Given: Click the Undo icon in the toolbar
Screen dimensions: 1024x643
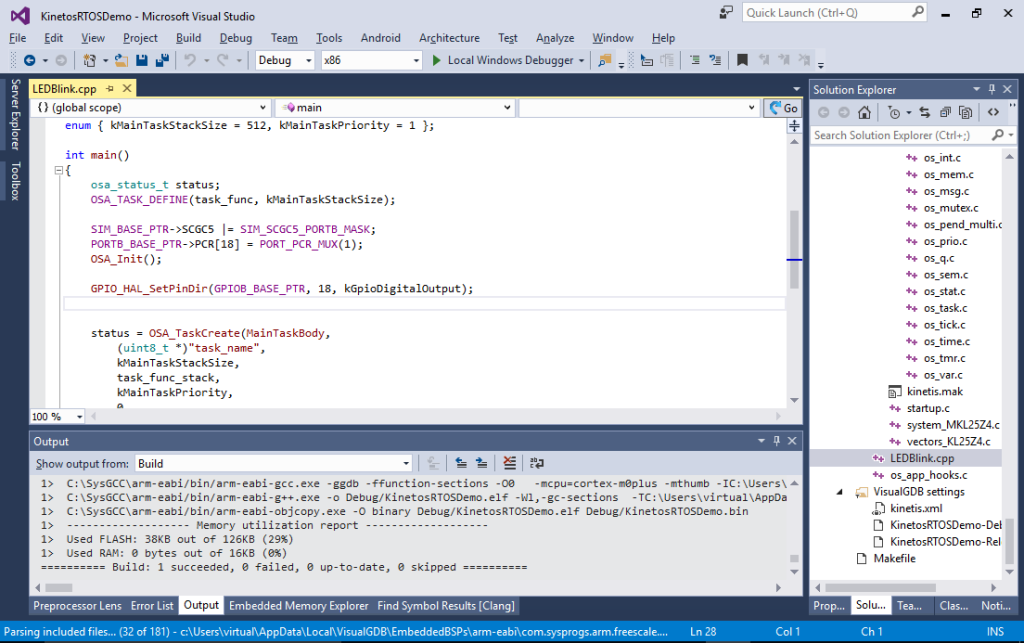Looking at the screenshot, I should click(190, 60).
